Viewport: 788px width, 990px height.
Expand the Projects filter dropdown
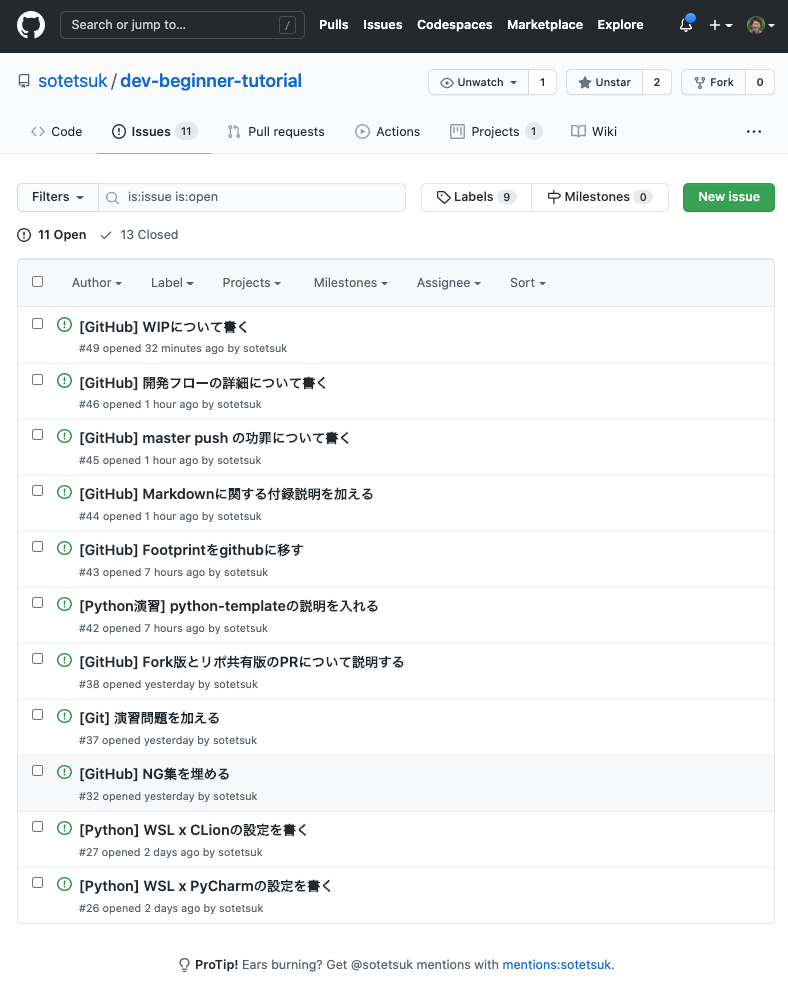coord(251,283)
